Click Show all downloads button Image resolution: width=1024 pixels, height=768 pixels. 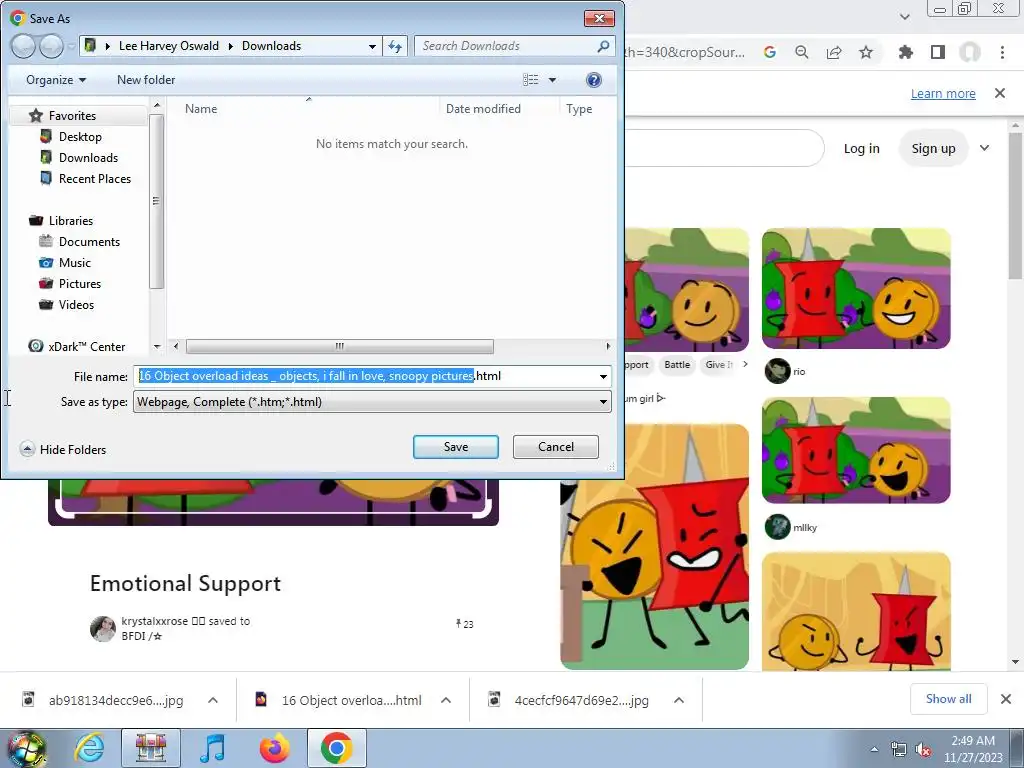click(948, 699)
